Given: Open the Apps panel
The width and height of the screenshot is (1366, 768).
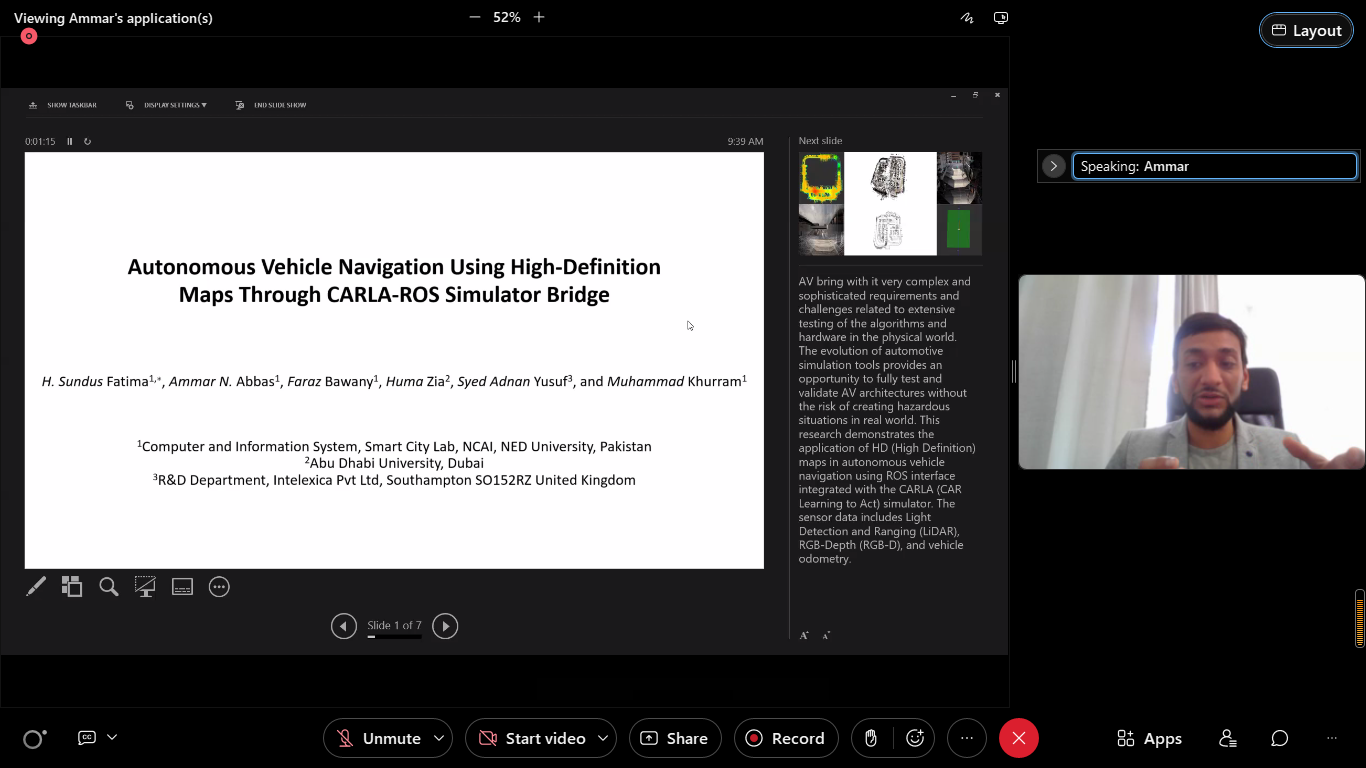Looking at the screenshot, I should tap(1149, 738).
